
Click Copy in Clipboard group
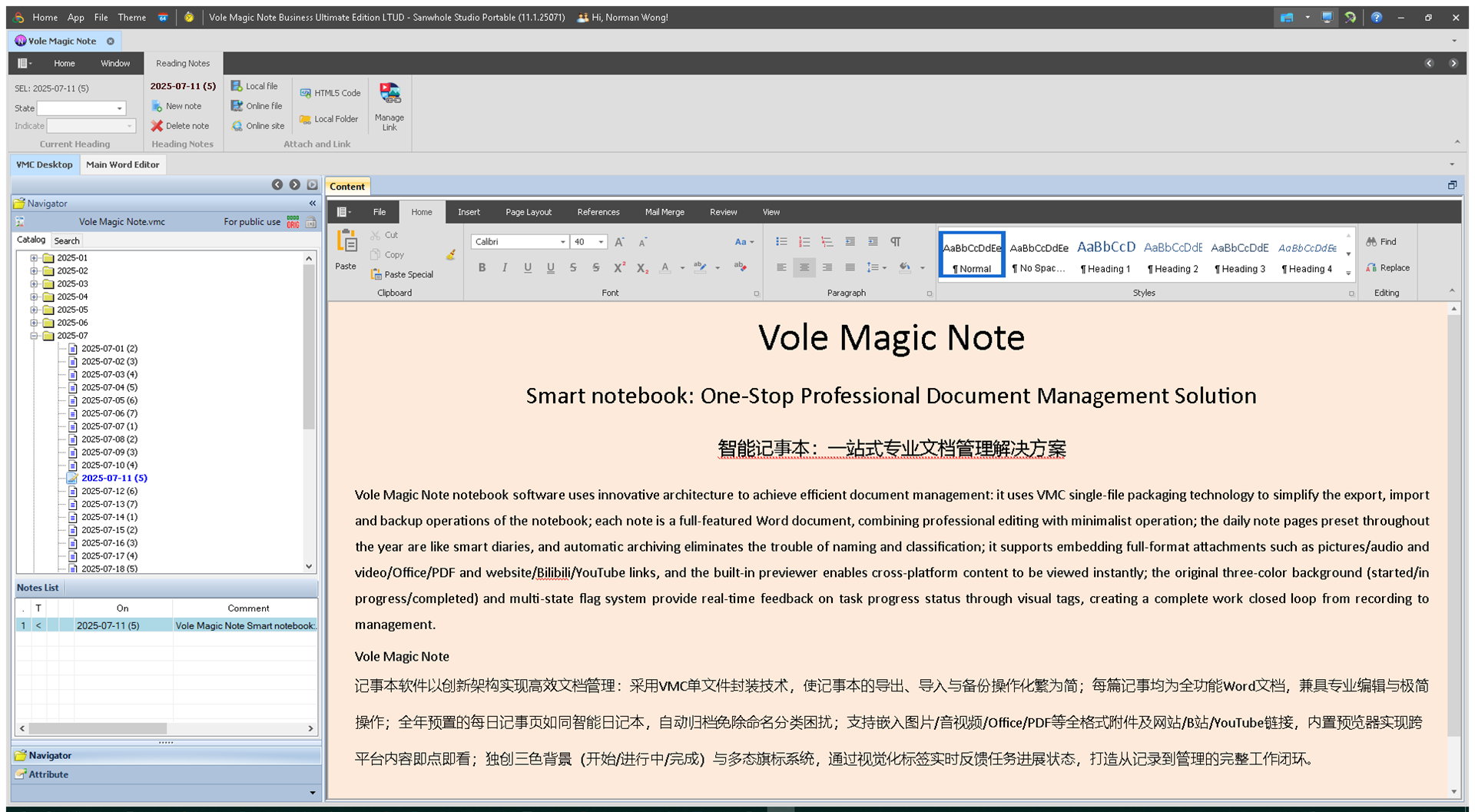click(387, 255)
